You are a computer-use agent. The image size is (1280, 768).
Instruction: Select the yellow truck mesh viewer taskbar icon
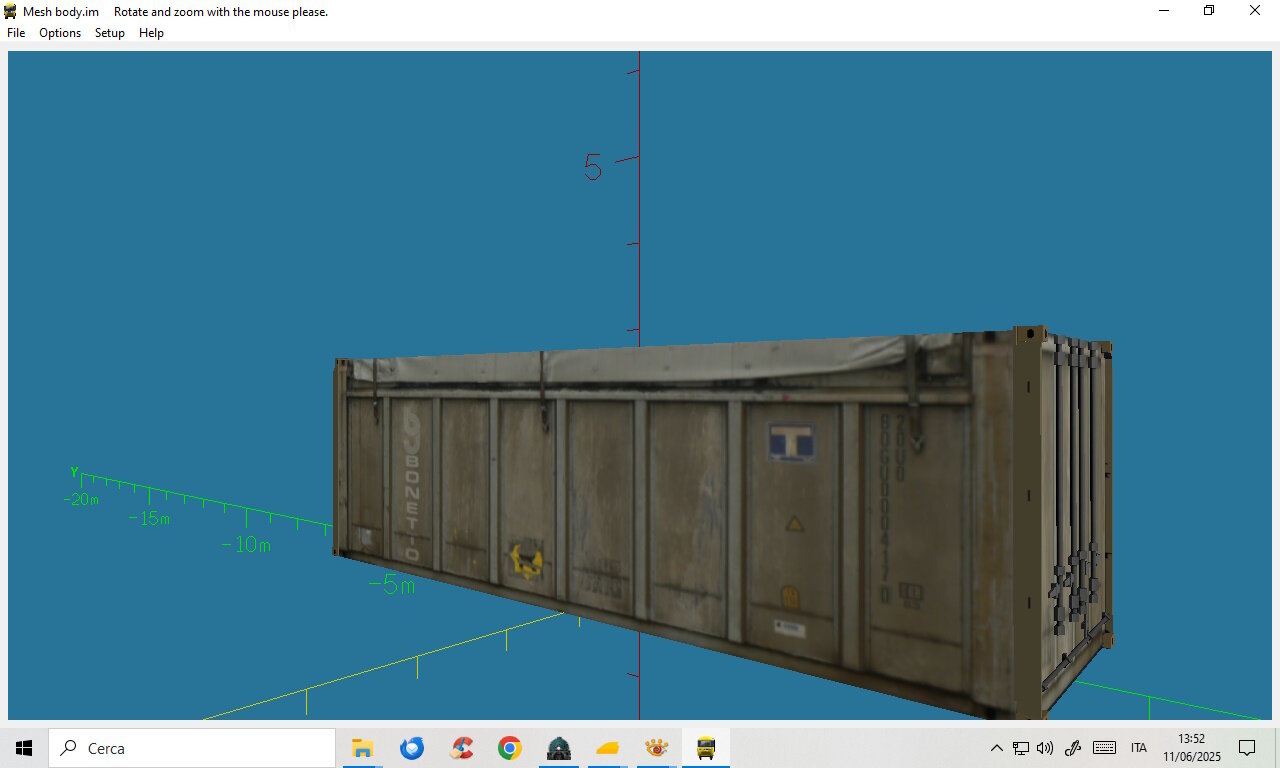[x=706, y=748]
